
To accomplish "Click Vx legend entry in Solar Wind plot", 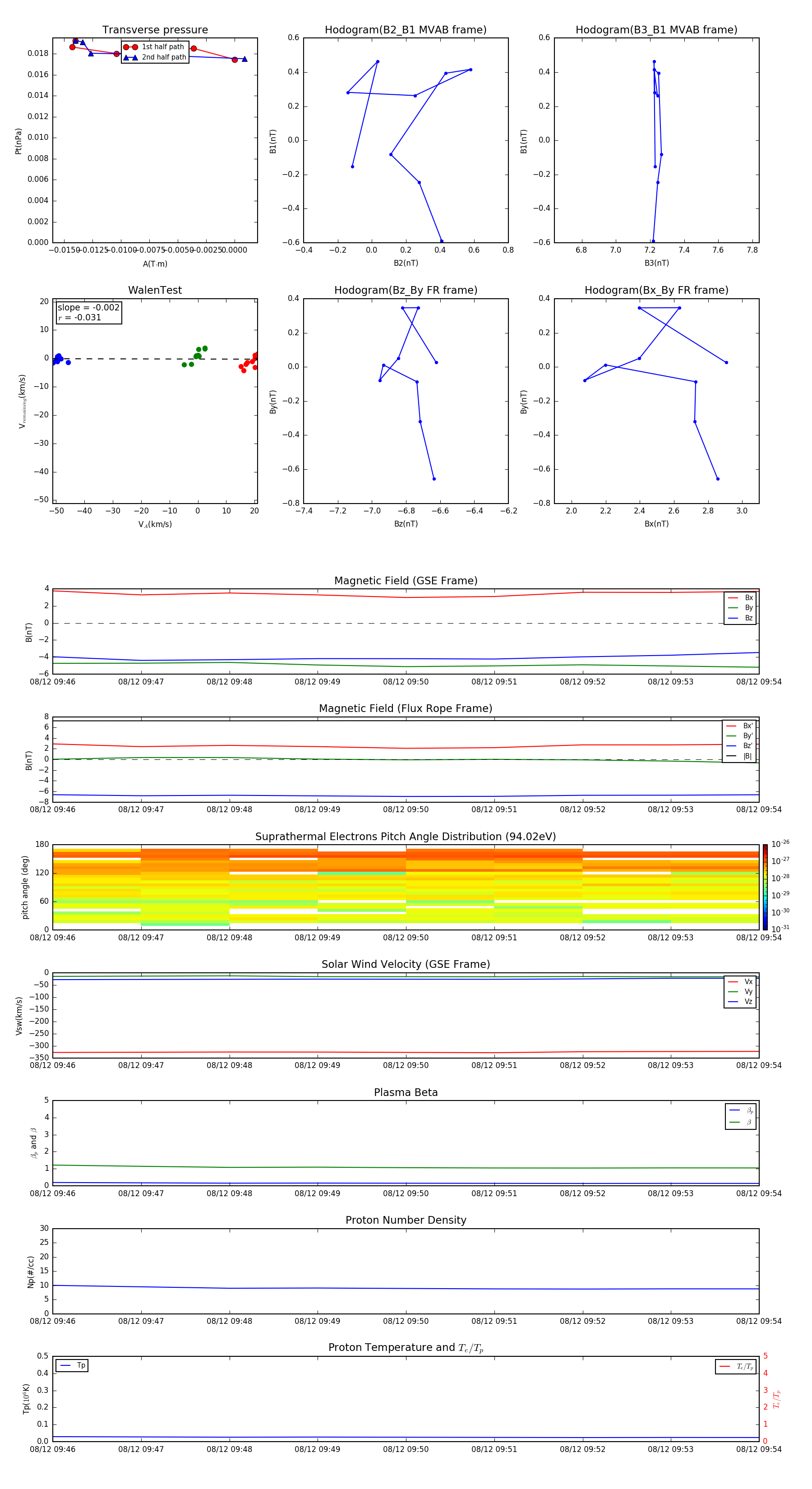I will 740,982.
